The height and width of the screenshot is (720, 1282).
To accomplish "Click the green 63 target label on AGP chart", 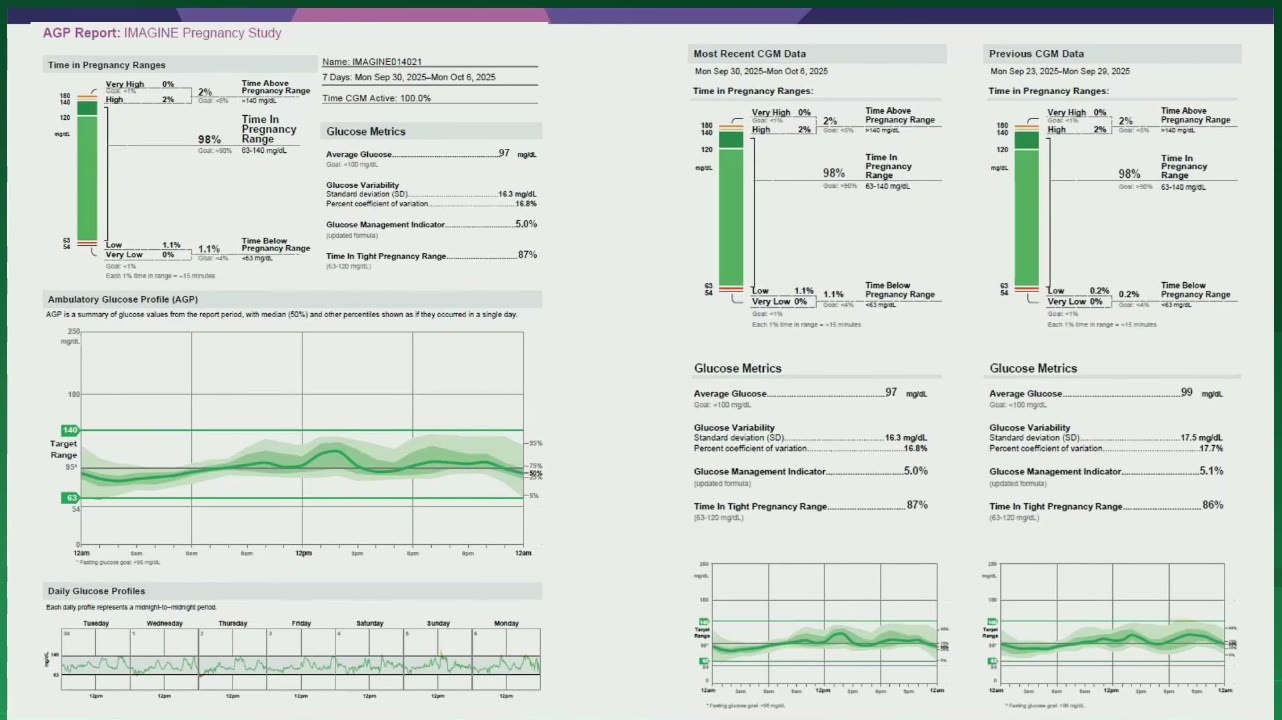I will click(71, 497).
